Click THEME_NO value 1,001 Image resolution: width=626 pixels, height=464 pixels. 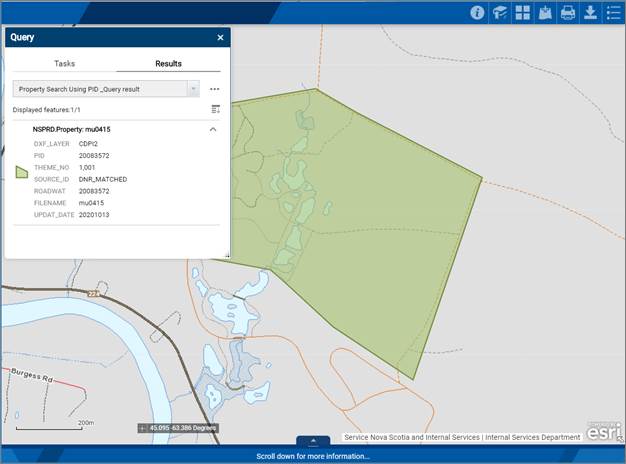pyautogui.click(x=87, y=168)
